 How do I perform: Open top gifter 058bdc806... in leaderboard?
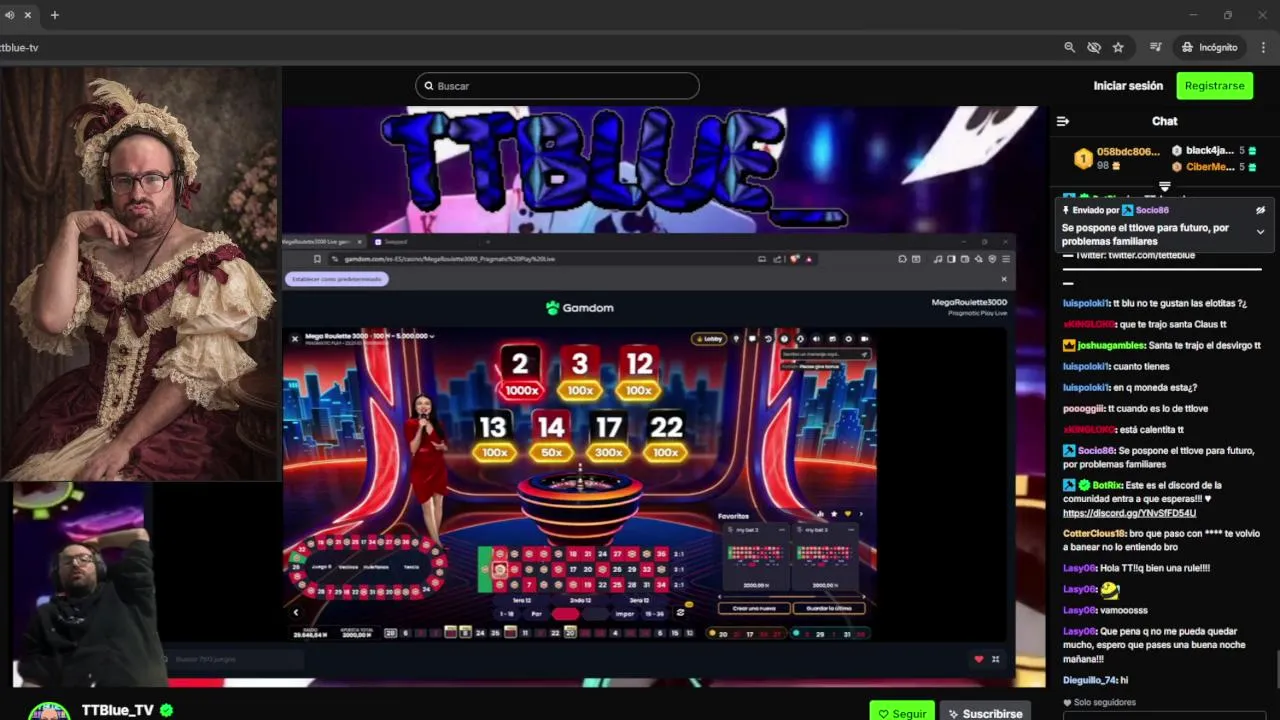coord(1128,152)
